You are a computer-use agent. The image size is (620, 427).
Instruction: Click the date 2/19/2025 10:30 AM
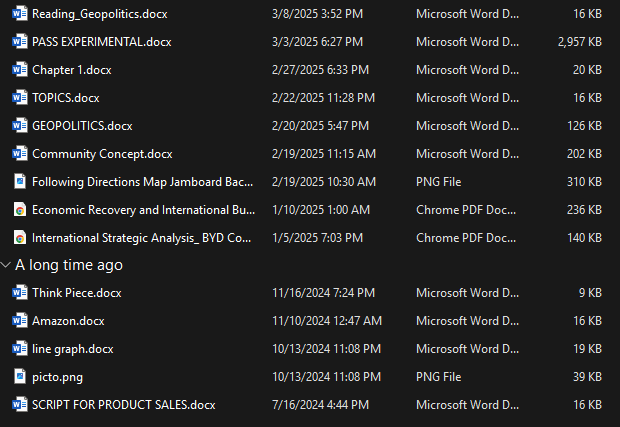[x=324, y=182]
